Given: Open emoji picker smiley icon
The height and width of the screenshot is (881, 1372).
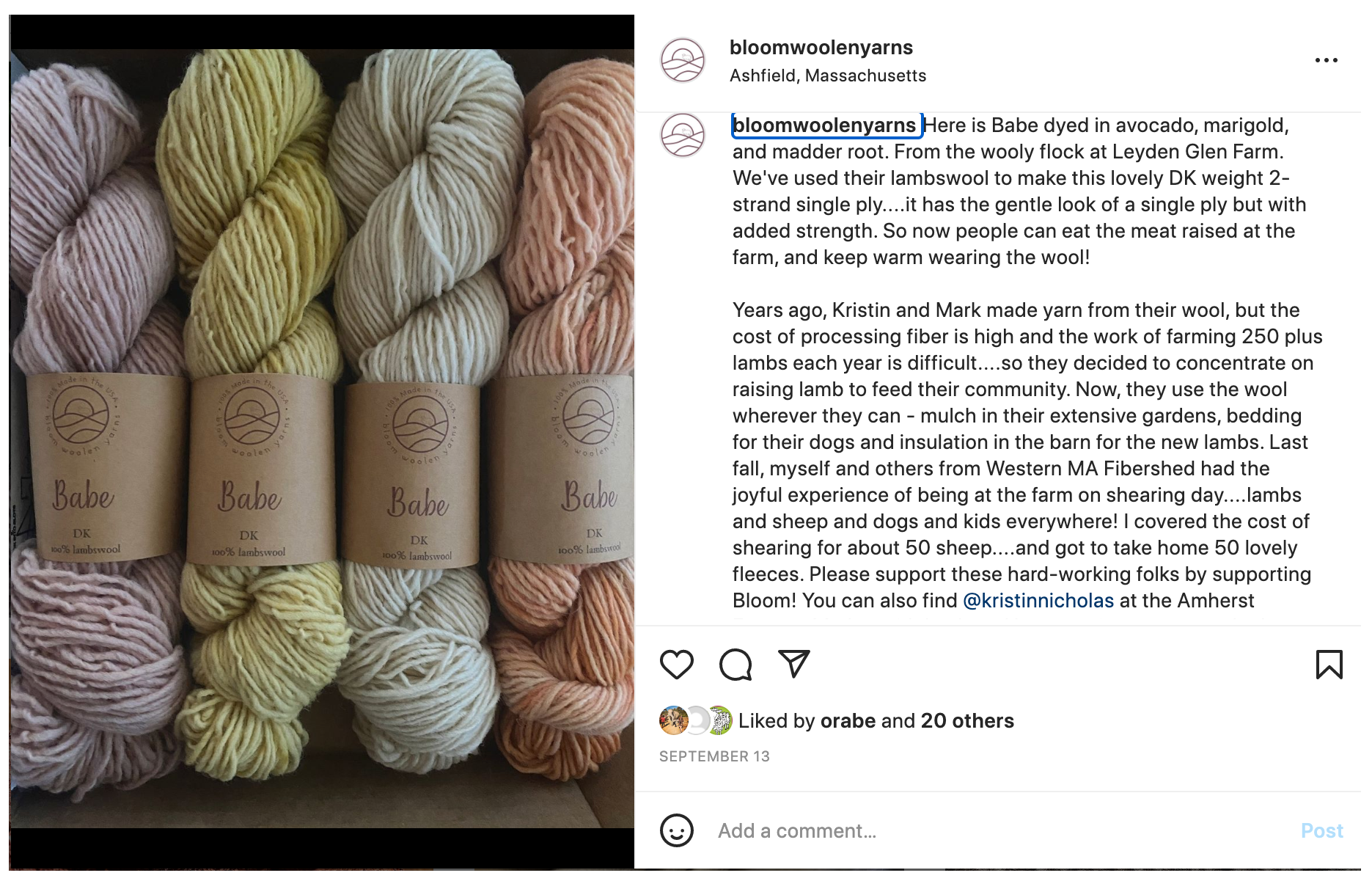Looking at the screenshot, I should (x=676, y=830).
